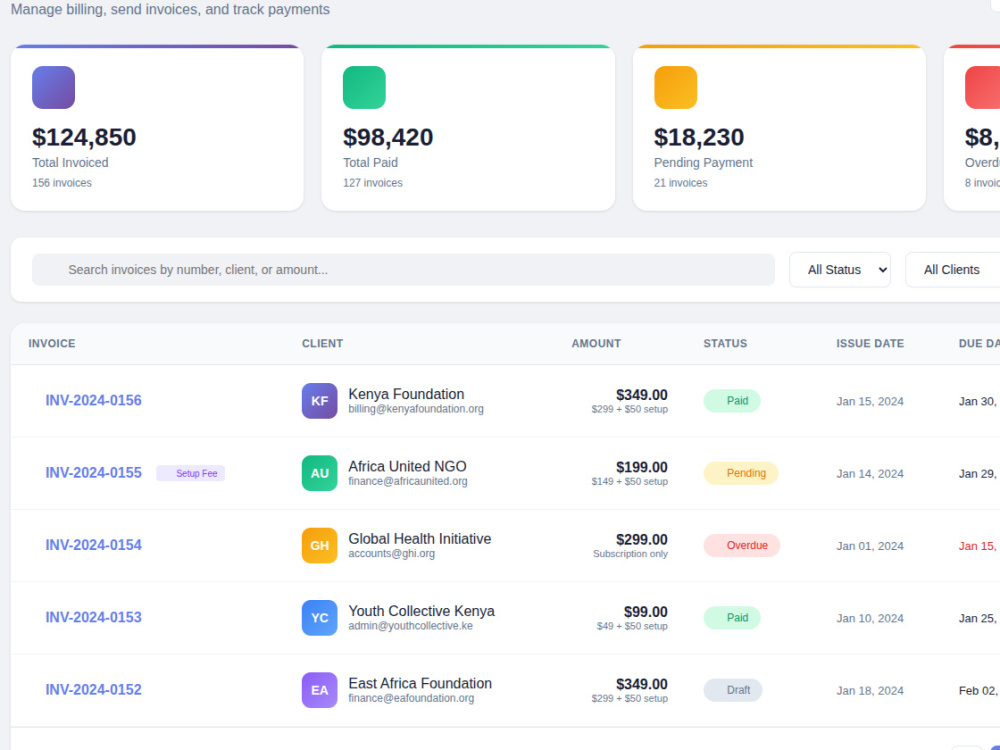
Task: Click the Subscription only note
Action: point(630,554)
